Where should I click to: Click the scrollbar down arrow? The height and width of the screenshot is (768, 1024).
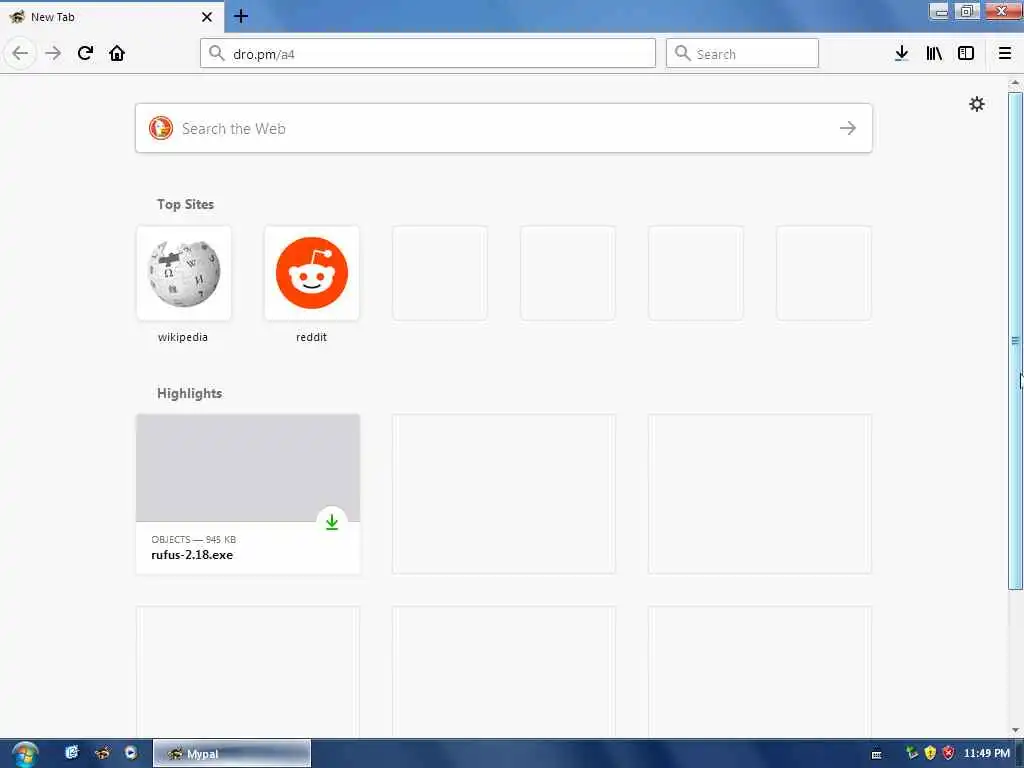(1015, 730)
